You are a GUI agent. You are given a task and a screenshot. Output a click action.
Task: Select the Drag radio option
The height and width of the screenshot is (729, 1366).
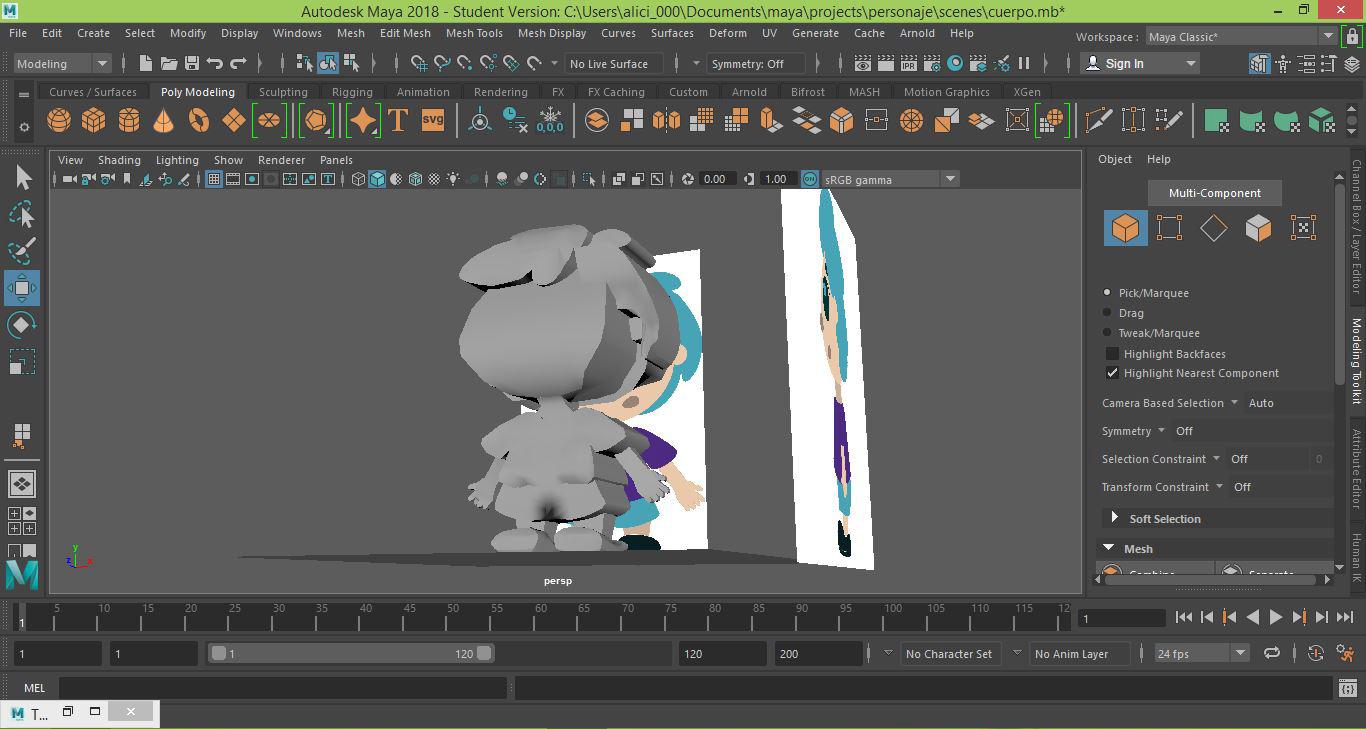(x=1107, y=313)
